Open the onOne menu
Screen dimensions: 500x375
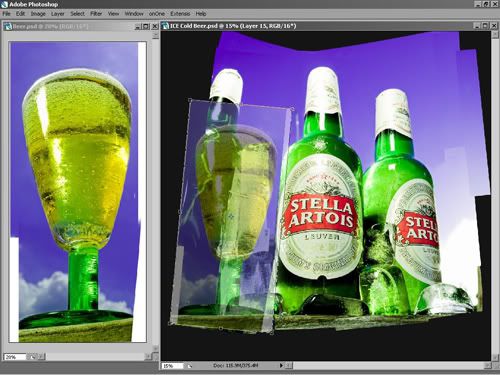click(156, 14)
